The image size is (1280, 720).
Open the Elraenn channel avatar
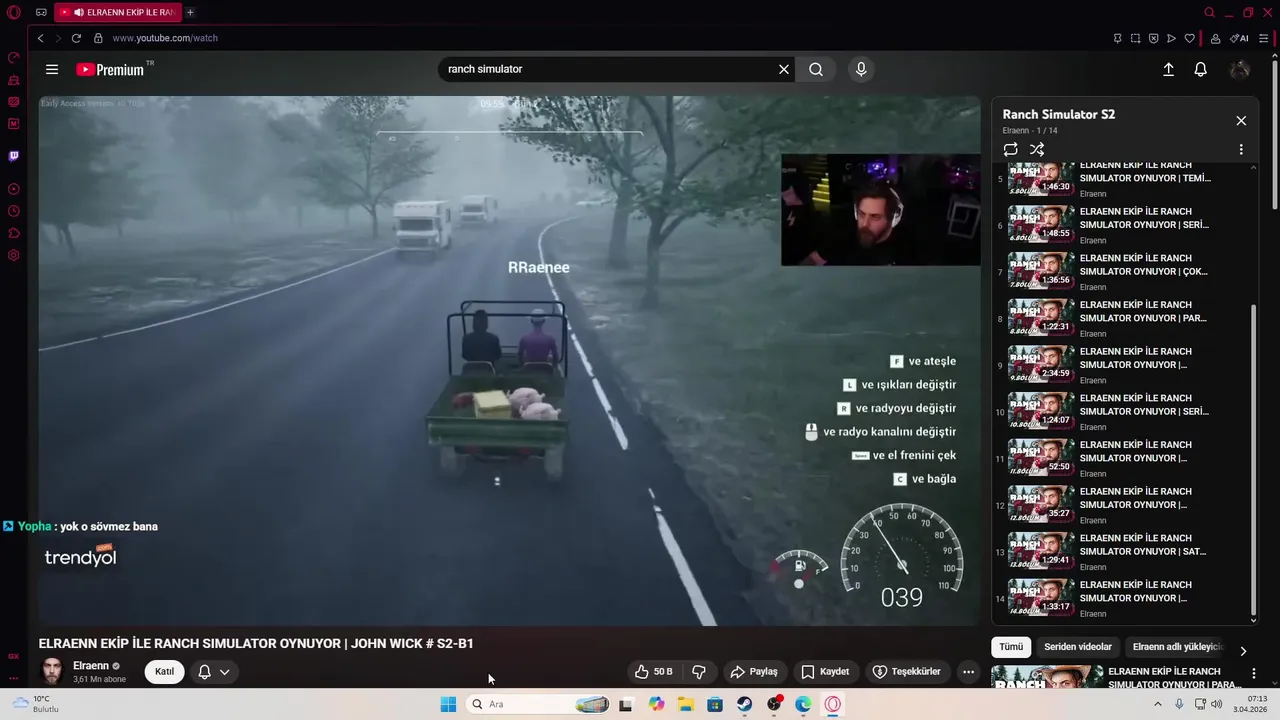[x=52, y=671]
